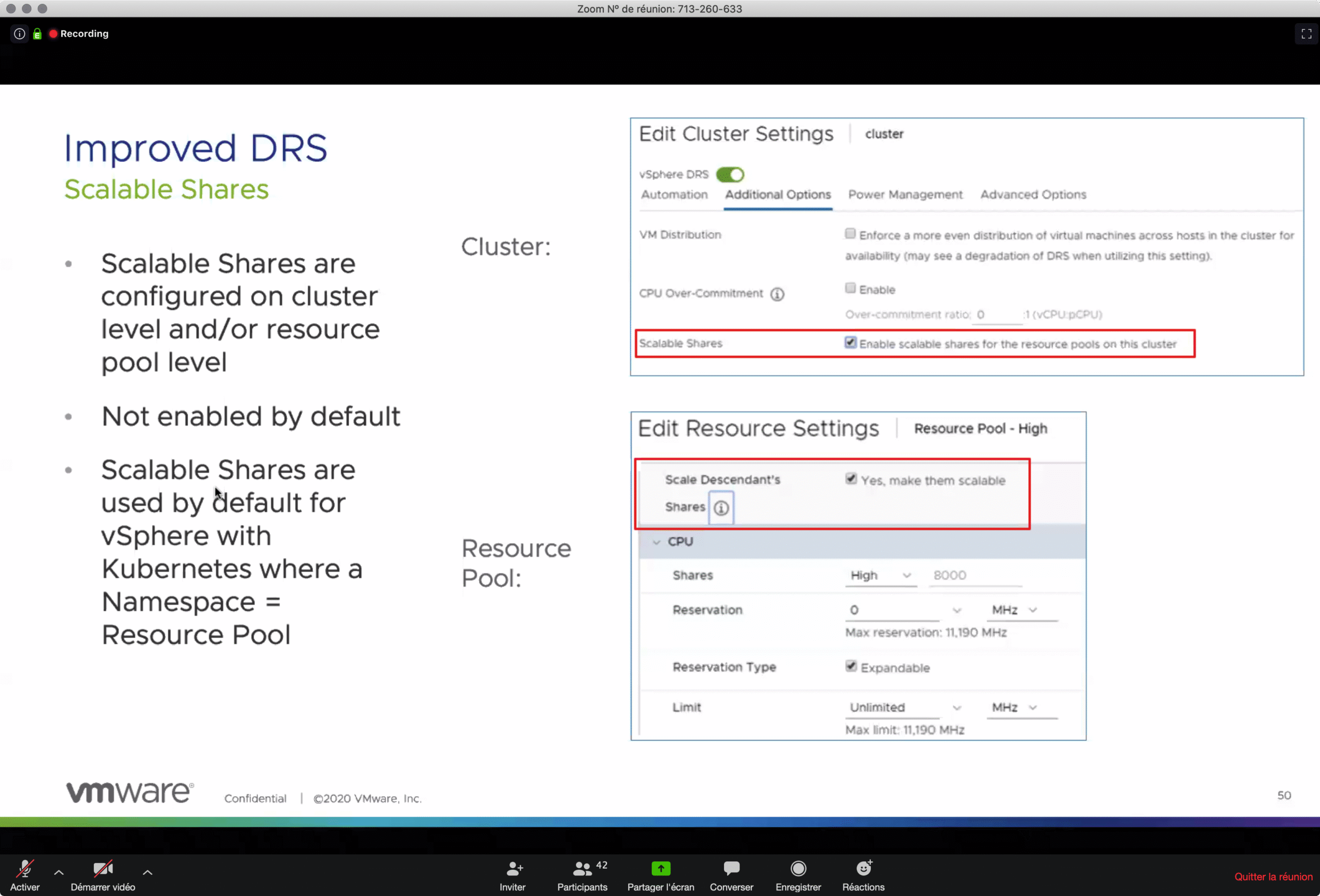Open the Inviter add-person icon
The image size is (1320, 896).
point(514,869)
